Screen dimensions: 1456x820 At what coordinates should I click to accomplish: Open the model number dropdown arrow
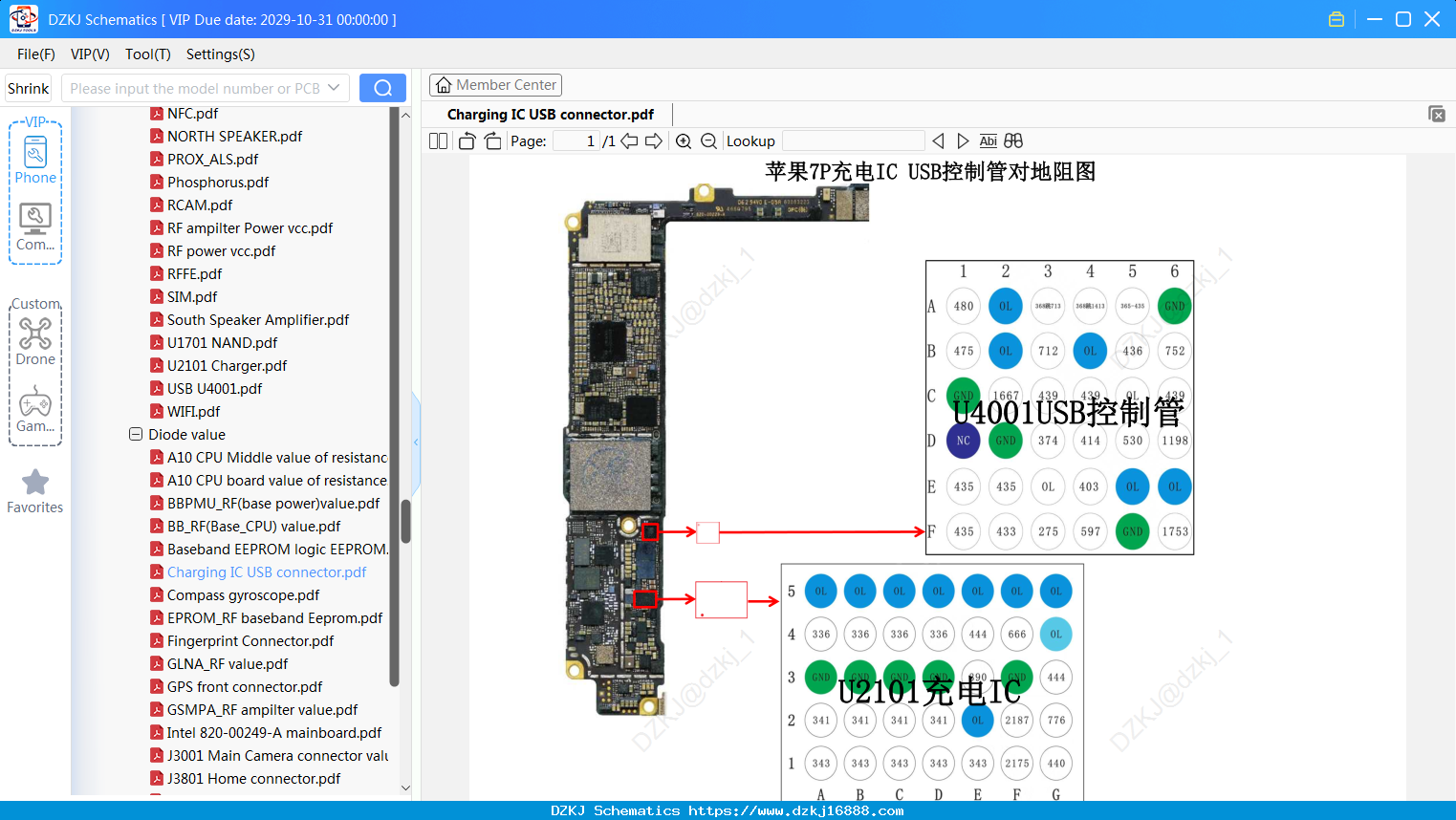tap(334, 88)
